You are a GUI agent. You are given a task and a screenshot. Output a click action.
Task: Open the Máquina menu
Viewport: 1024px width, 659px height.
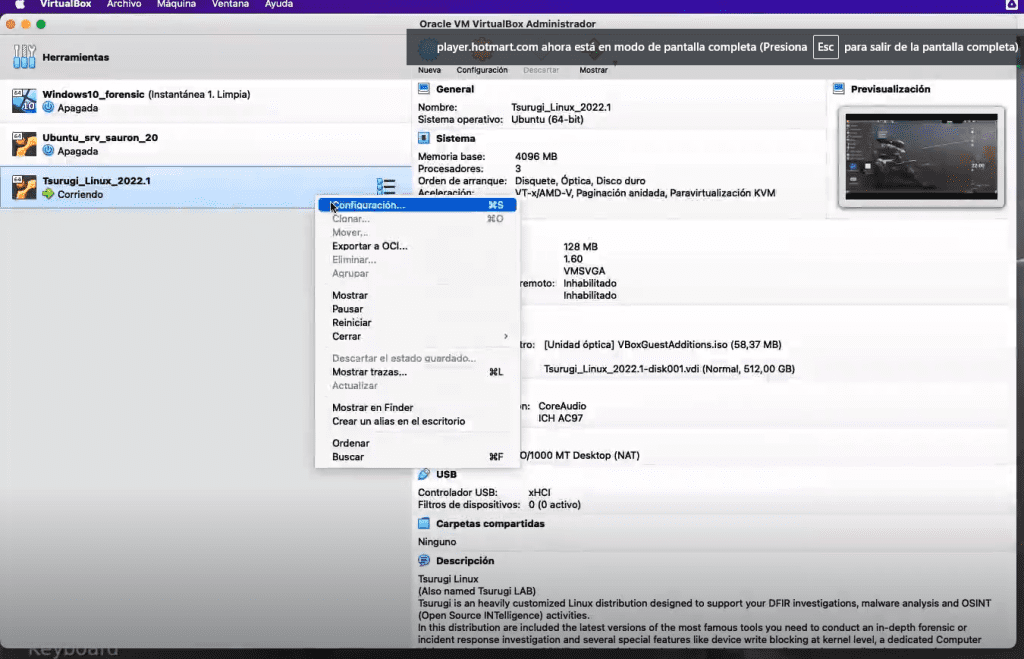point(176,5)
